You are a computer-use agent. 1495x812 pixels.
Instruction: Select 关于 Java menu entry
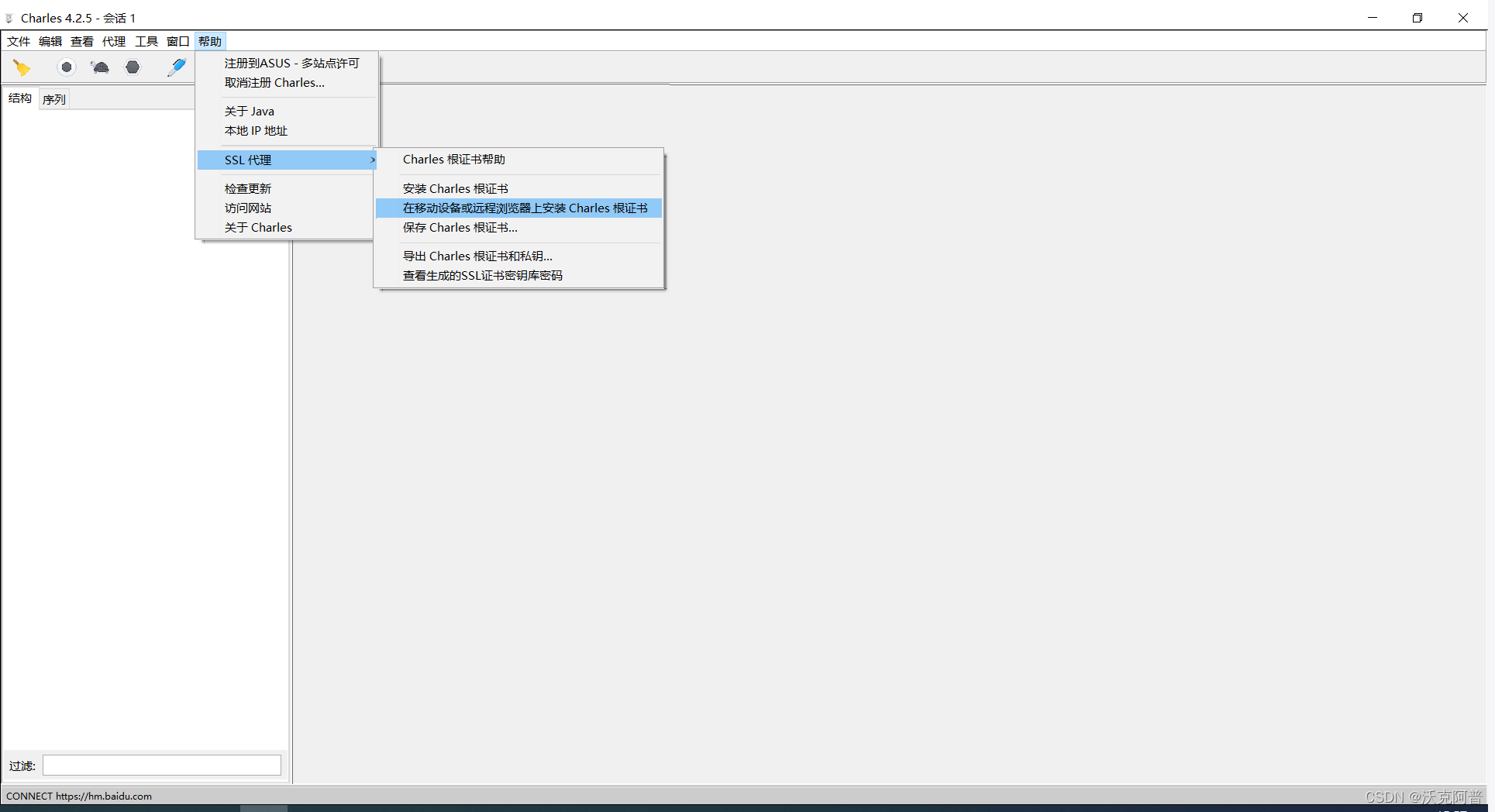[287, 111]
